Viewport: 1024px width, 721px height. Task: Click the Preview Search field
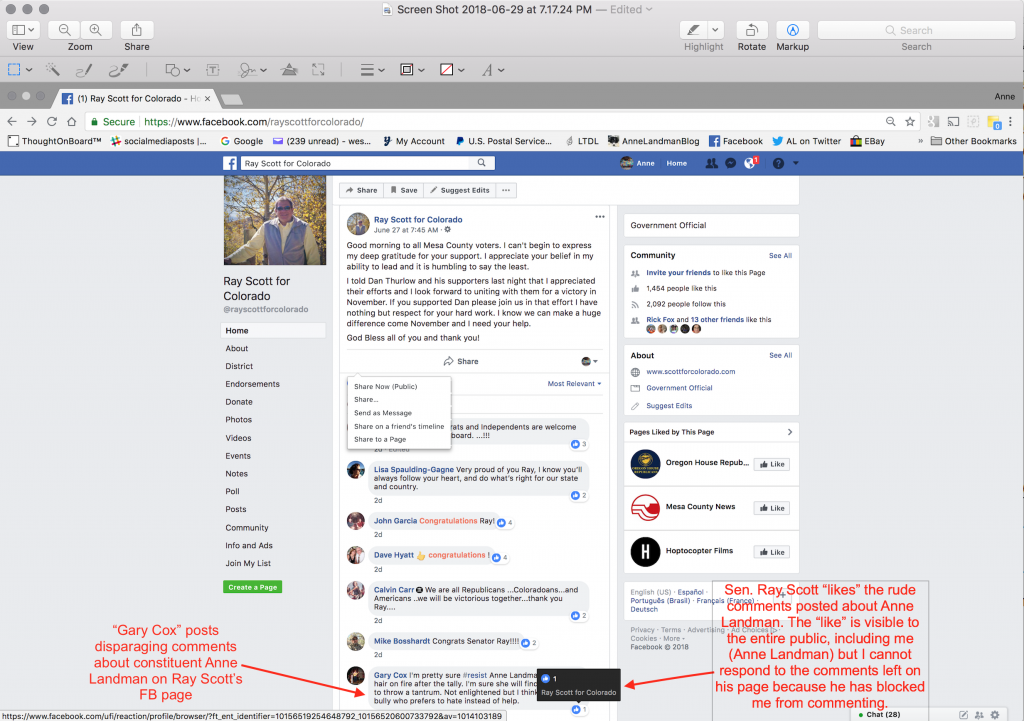tap(916, 30)
